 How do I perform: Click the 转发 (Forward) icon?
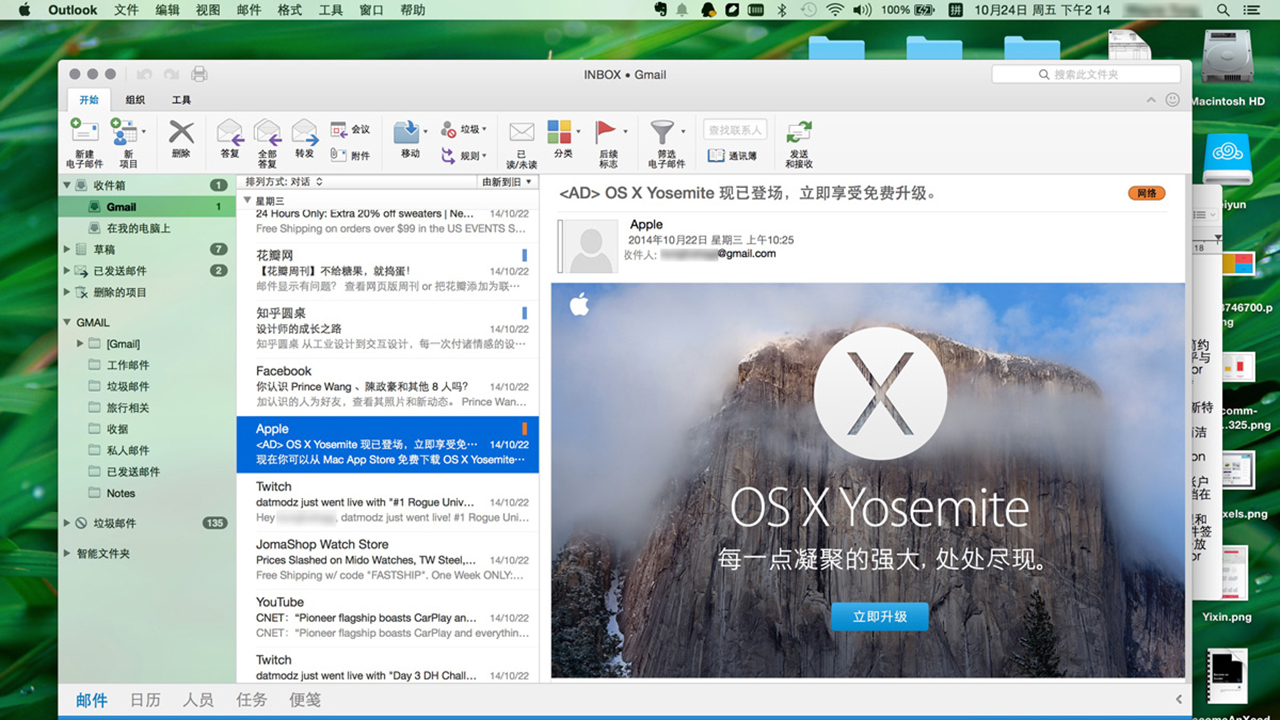tap(304, 133)
